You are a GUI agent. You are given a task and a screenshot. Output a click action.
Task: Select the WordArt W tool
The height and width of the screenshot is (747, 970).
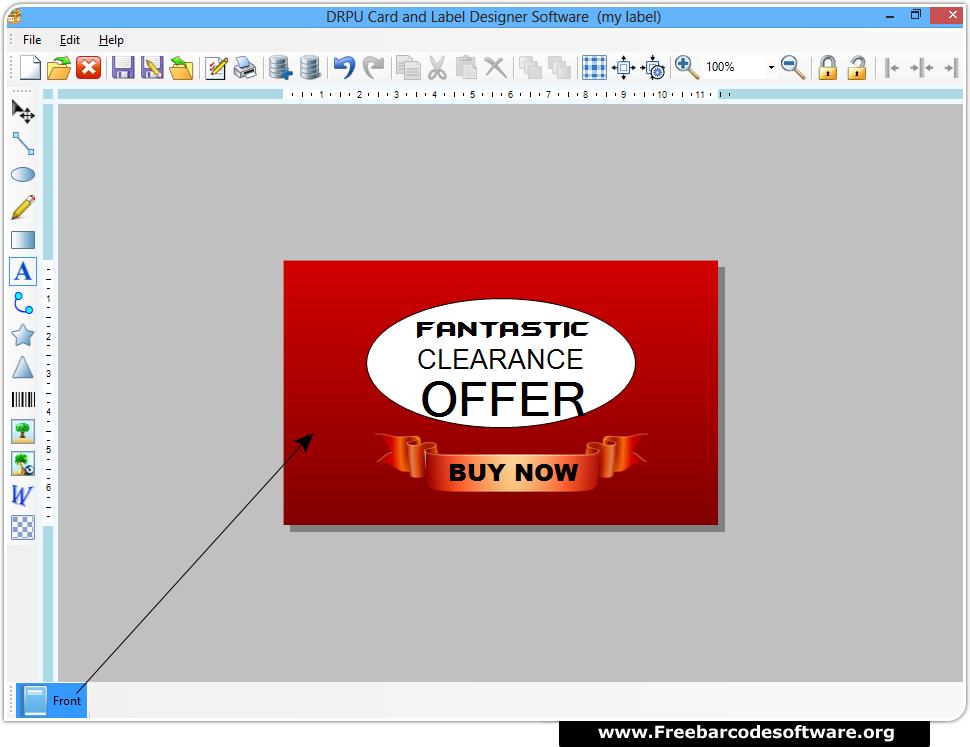tap(23, 495)
